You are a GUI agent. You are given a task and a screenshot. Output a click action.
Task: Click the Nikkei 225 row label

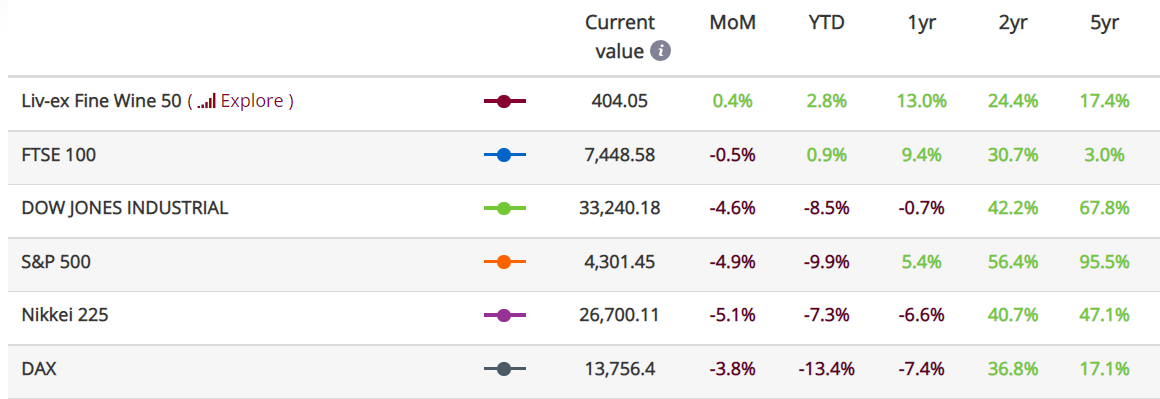click(x=65, y=315)
